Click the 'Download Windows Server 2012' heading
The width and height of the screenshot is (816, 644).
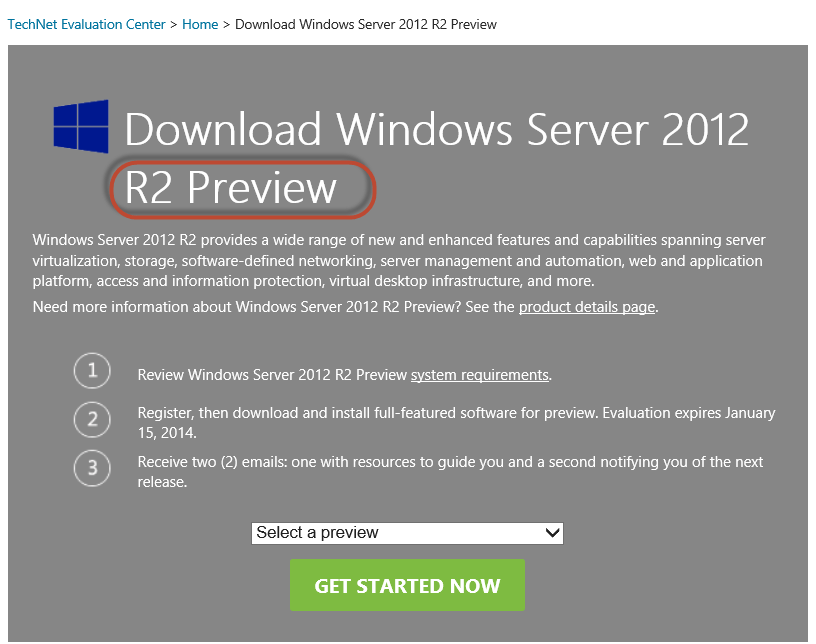[x=436, y=129]
